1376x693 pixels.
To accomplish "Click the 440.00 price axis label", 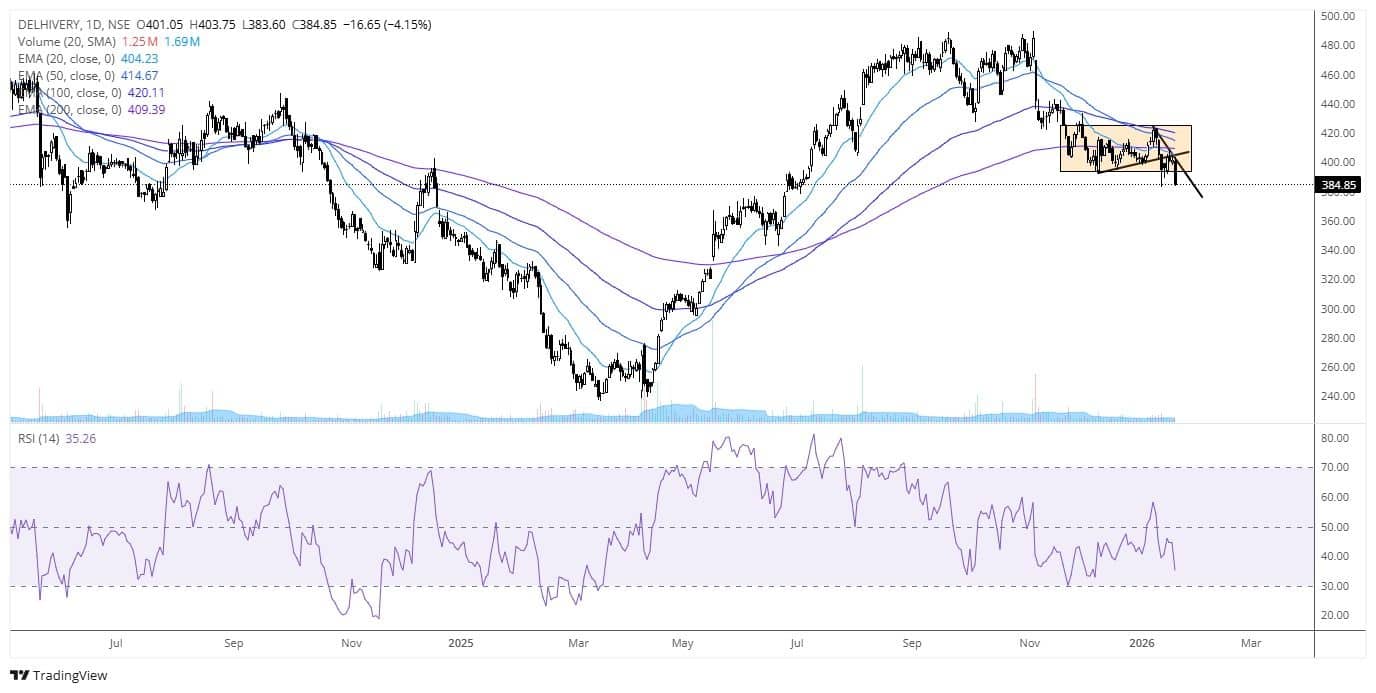I will (1337, 104).
